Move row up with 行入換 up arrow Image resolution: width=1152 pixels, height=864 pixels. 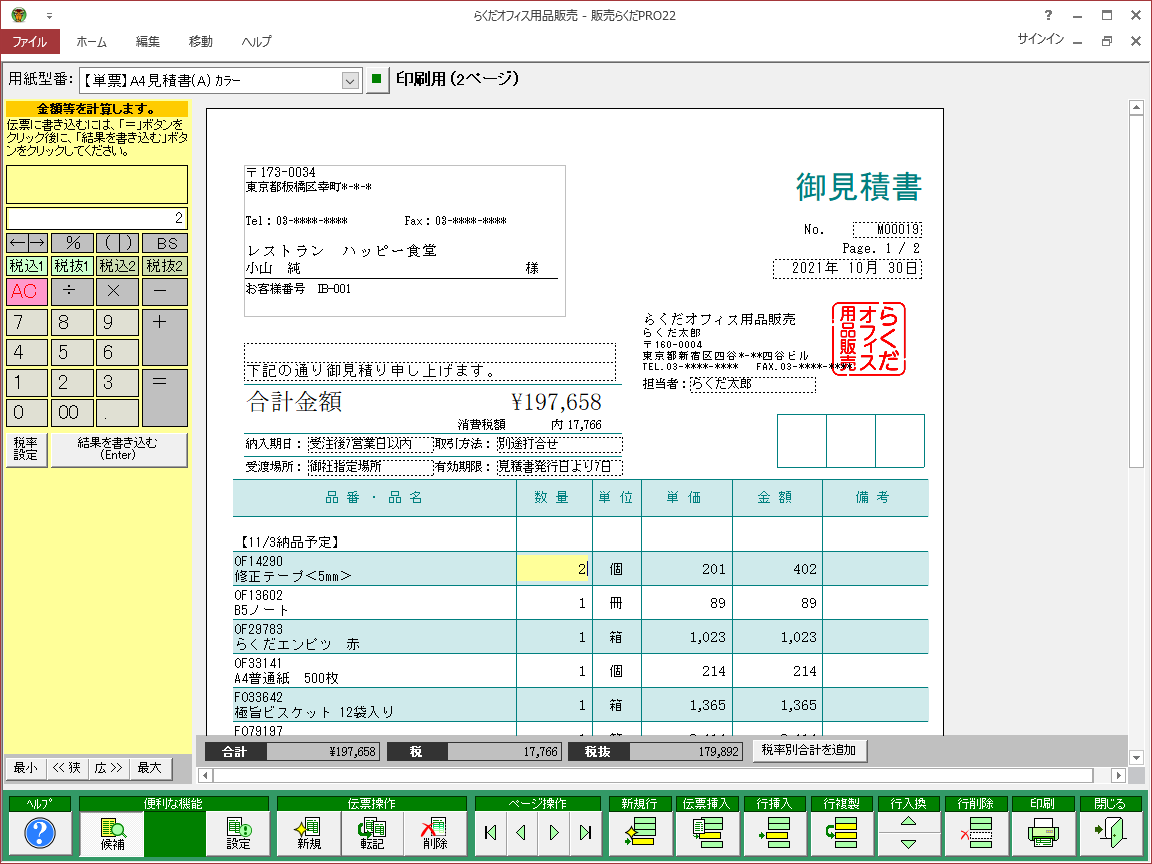[x=909, y=821]
